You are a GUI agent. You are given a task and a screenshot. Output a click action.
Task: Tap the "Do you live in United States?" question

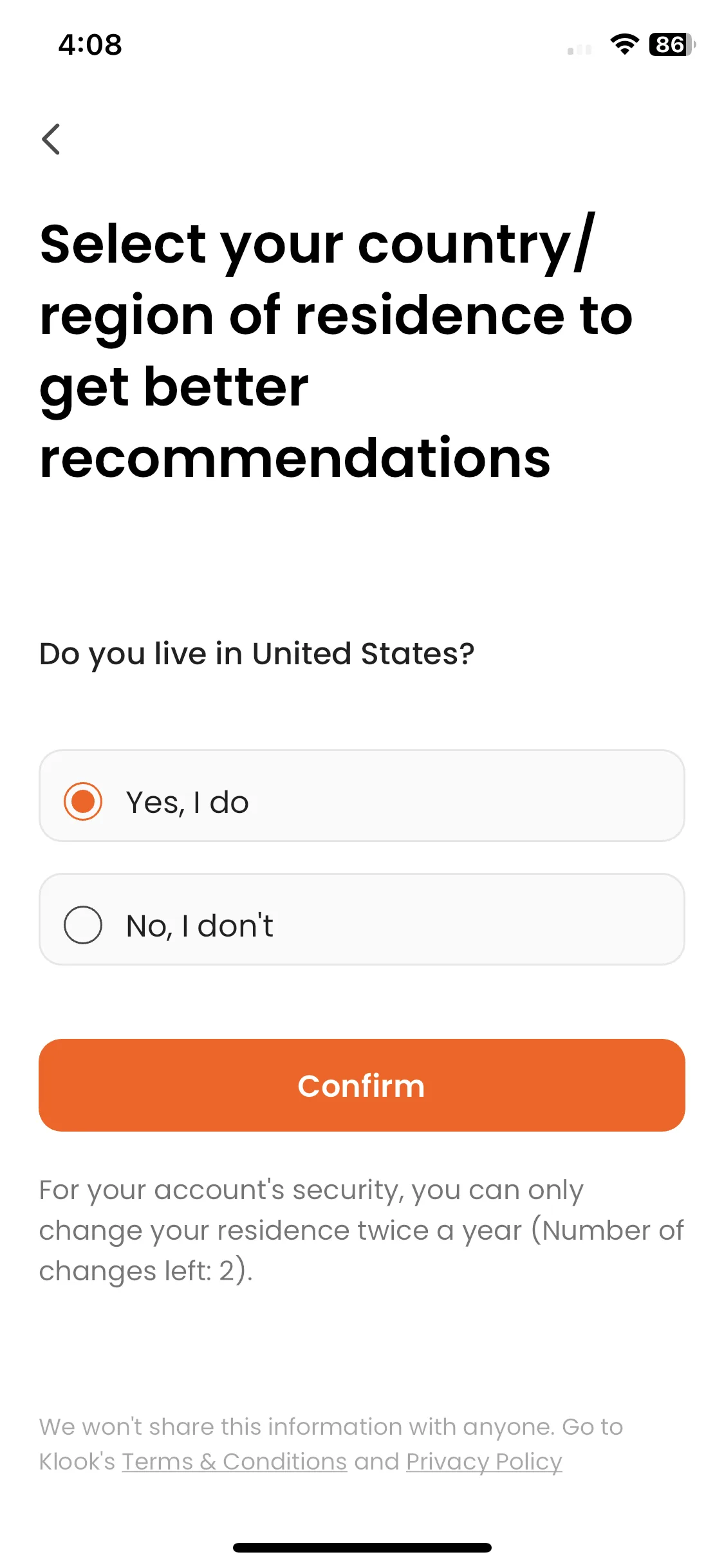pos(257,654)
